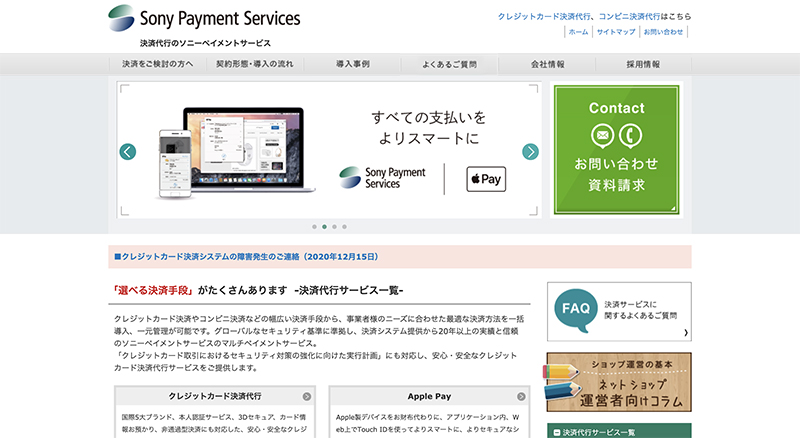Click the Apple Pay carousel slide image

329,150
